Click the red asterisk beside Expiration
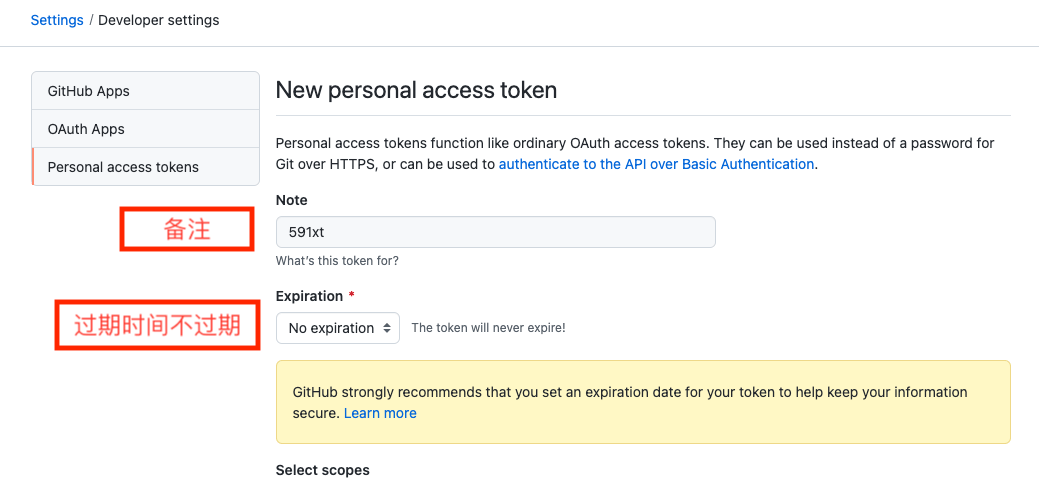 pyautogui.click(x=351, y=296)
